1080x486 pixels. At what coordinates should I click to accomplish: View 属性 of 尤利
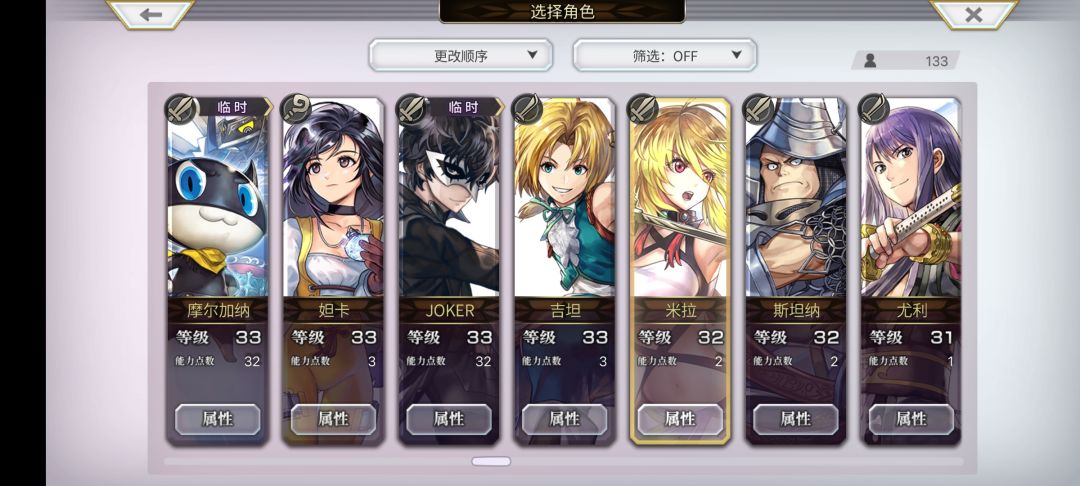(x=911, y=419)
